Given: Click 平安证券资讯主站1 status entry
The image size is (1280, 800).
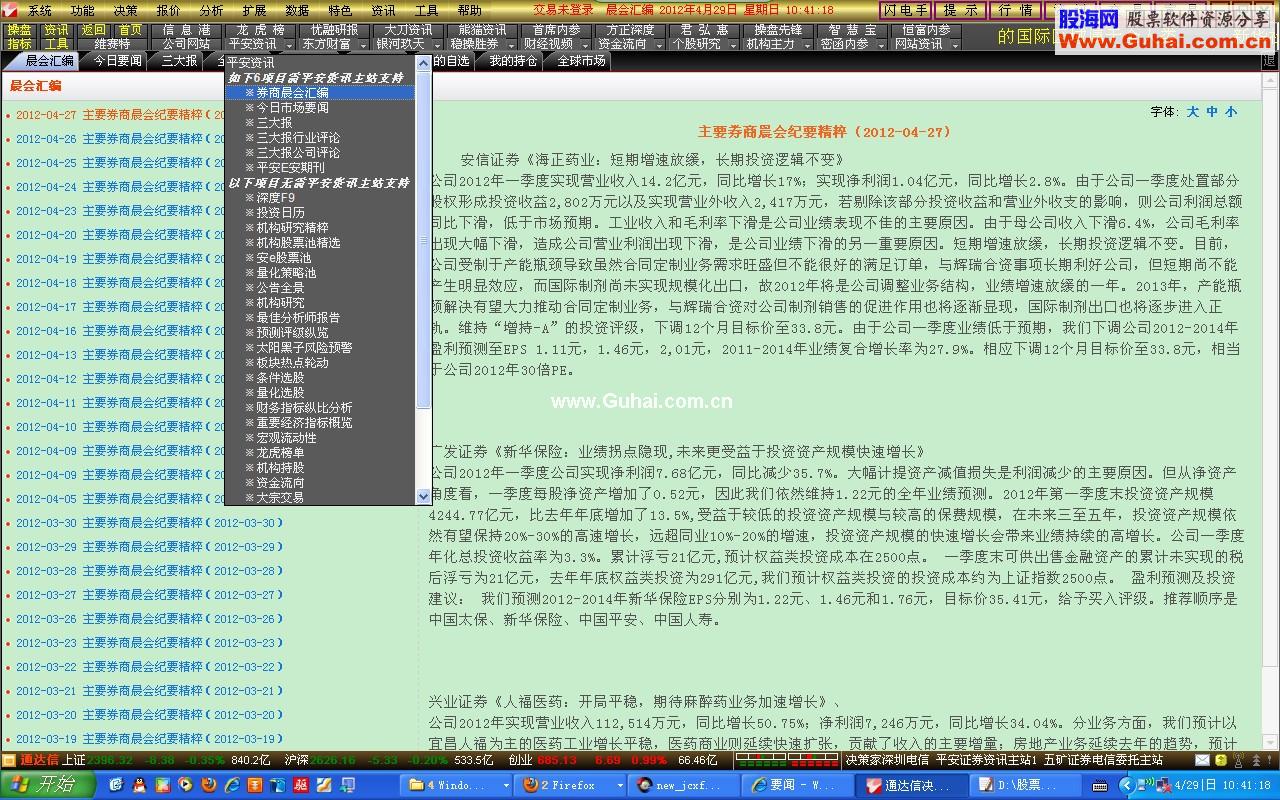Looking at the screenshot, I should coord(986,760).
